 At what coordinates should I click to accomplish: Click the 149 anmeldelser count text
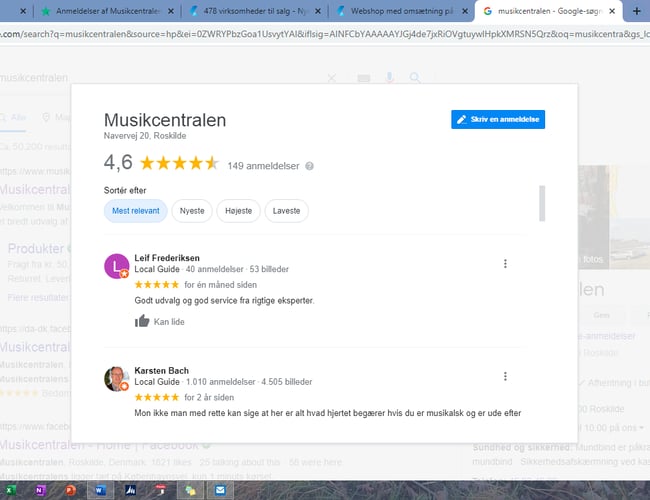(263, 166)
